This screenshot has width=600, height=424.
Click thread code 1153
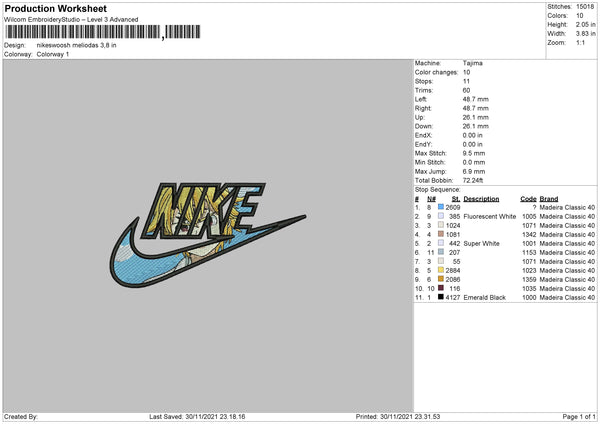tap(529, 253)
